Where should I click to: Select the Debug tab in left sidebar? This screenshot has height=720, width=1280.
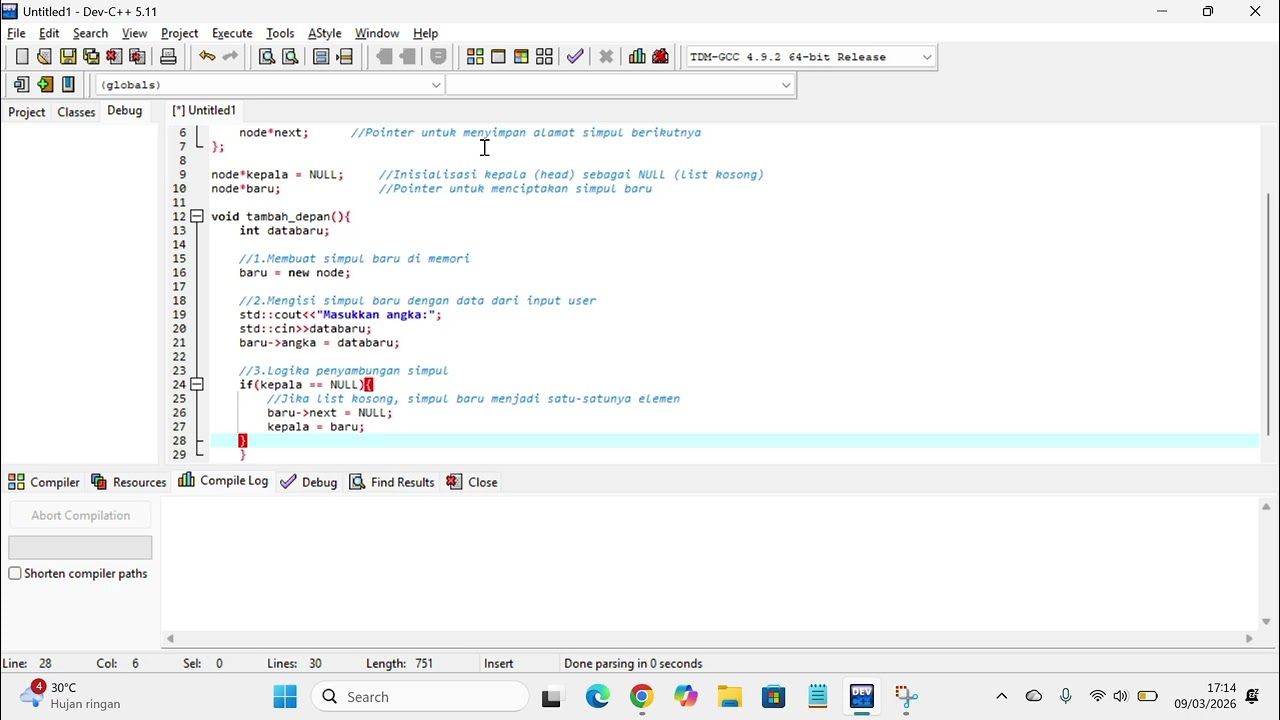point(125,111)
